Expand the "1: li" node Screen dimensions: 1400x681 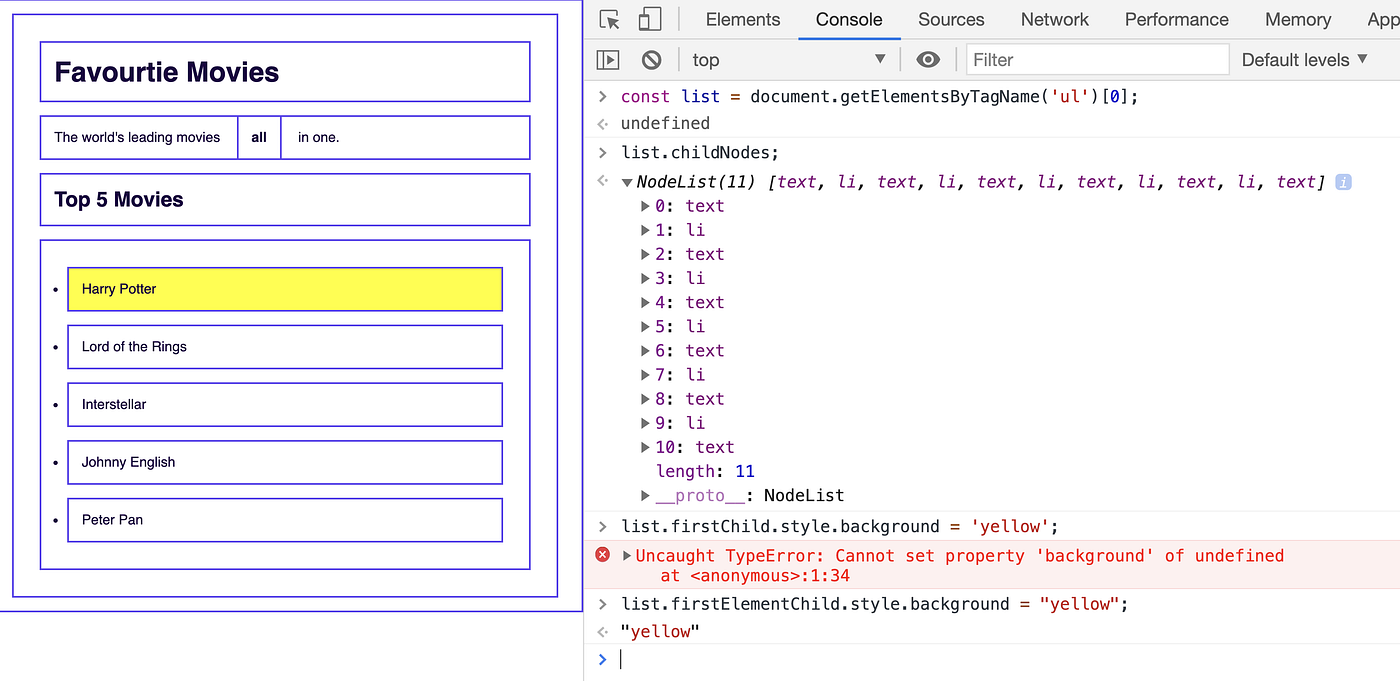coord(645,230)
